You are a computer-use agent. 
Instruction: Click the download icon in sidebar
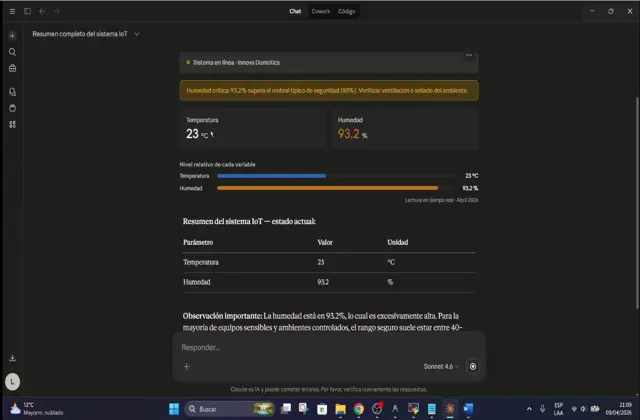pos(12,358)
